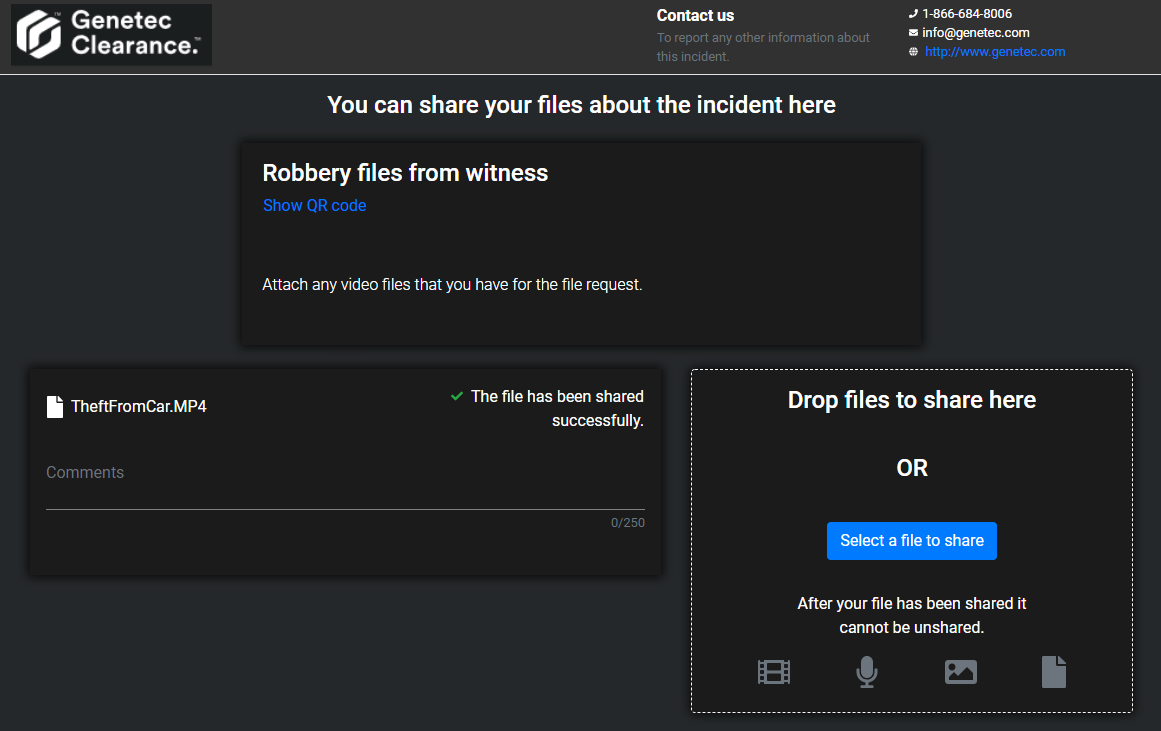
Task: Click the OR separator text in drop zone
Action: [911, 468]
